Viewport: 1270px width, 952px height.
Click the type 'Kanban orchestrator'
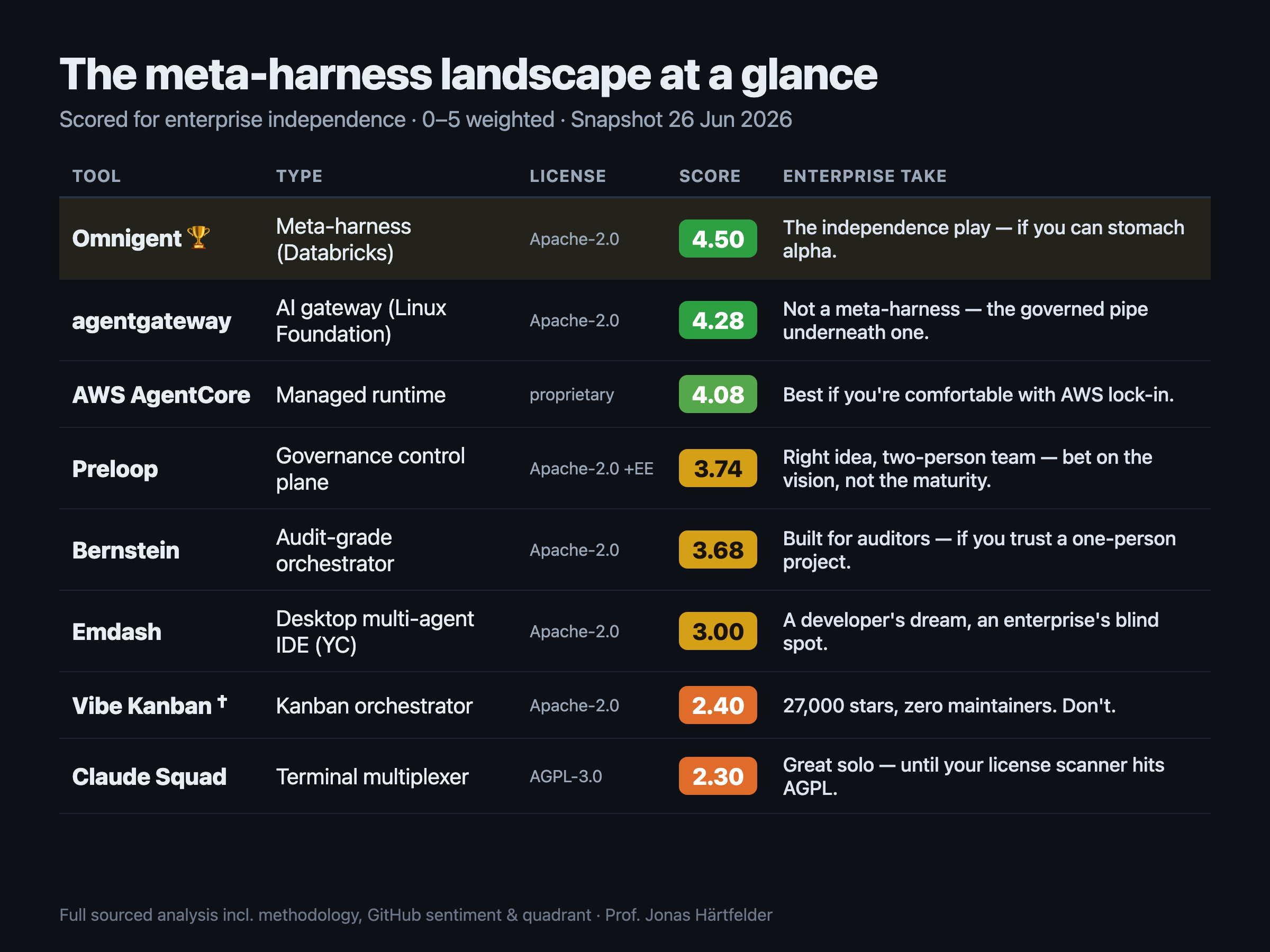(374, 706)
